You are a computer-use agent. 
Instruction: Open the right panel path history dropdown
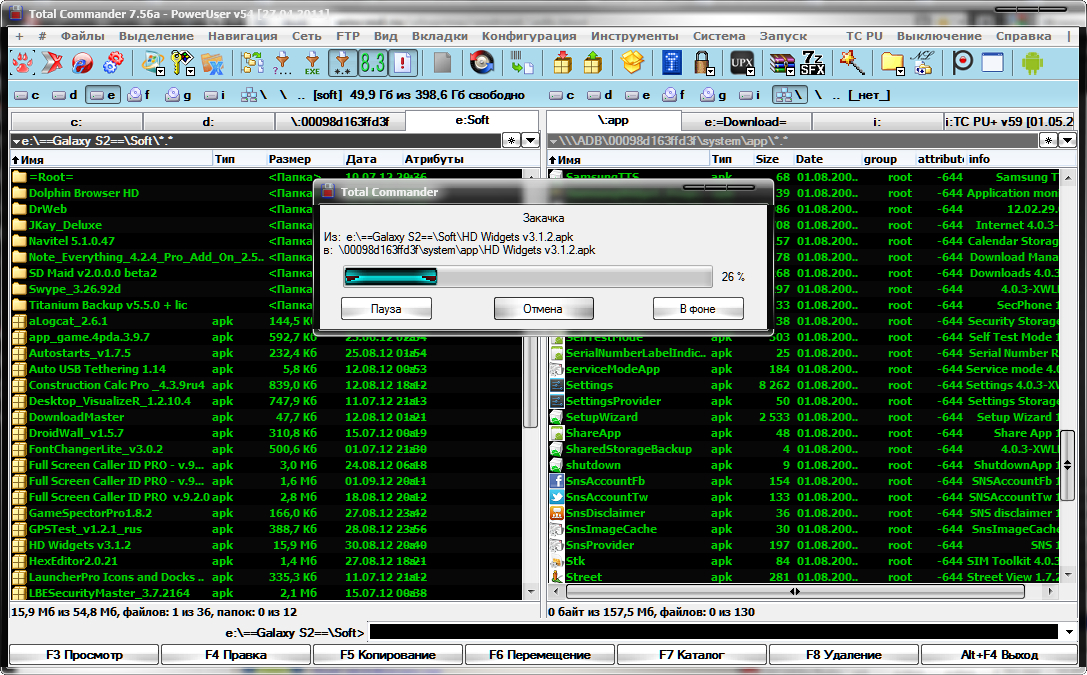coord(1067,141)
